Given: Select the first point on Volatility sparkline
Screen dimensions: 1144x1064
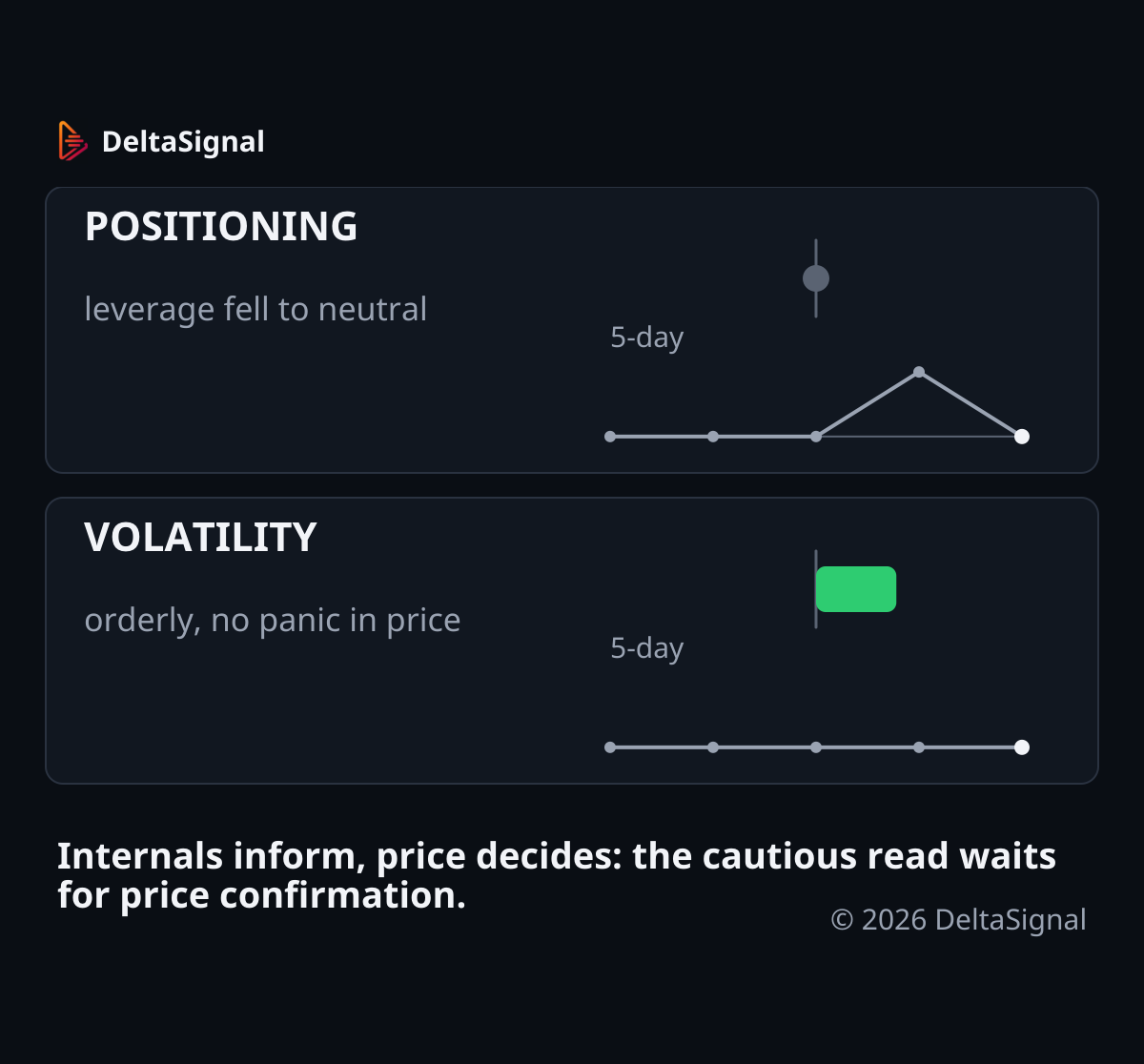Looking at the screenshot, I should point(610,747).
